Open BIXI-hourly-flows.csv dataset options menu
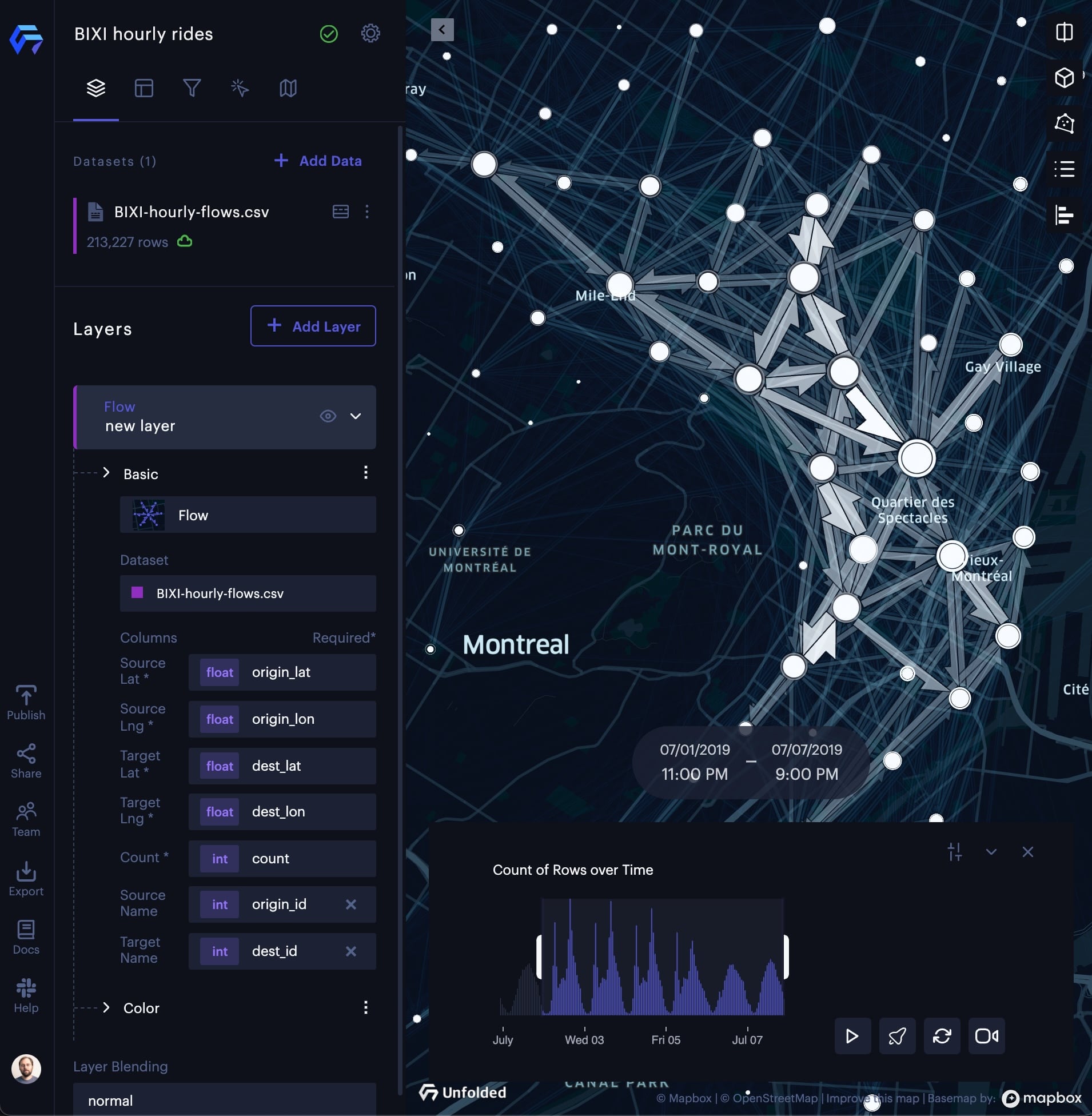 pos(367,212)
